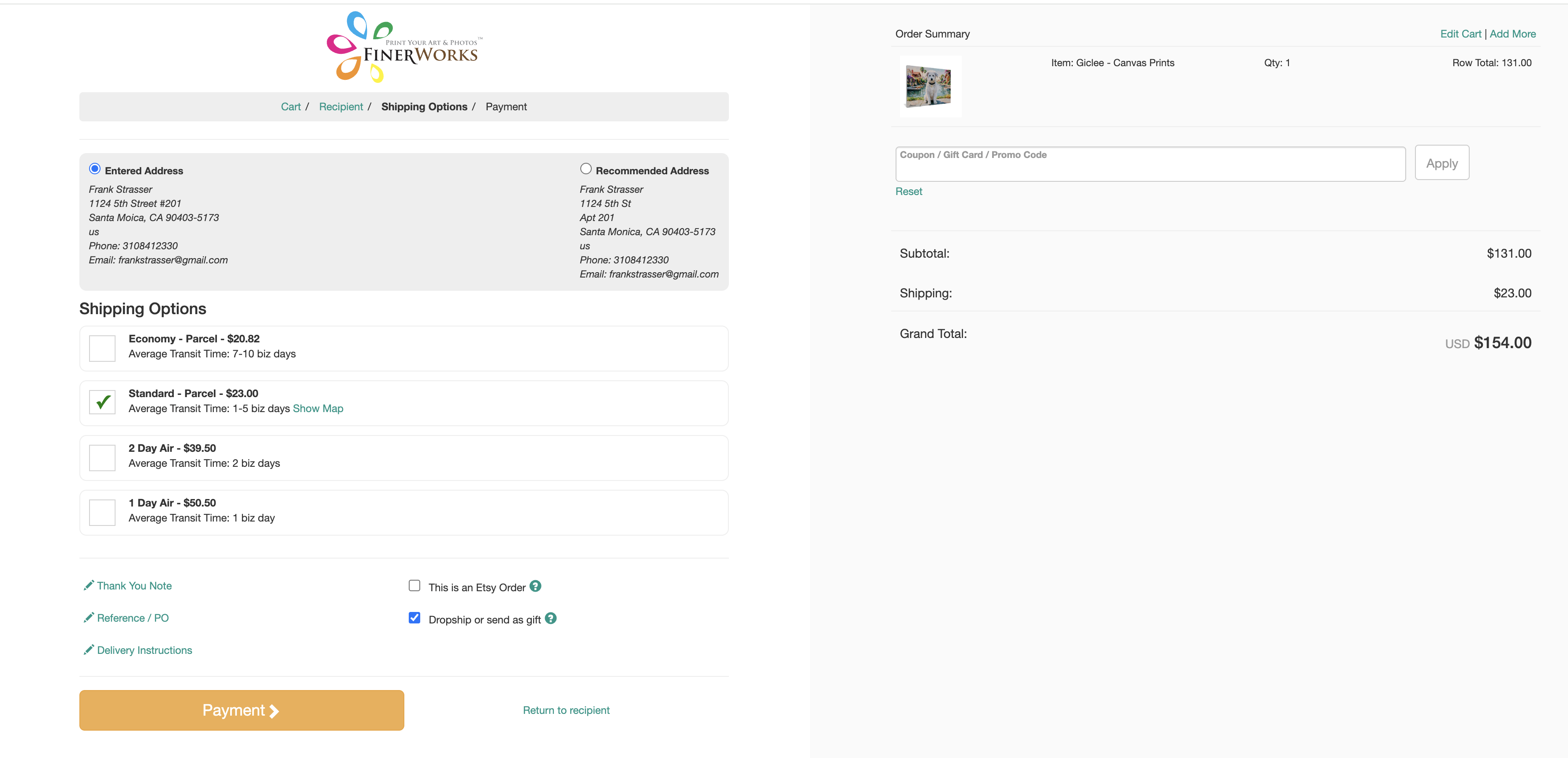The height and width of the screenshot is (758, 1568).
Task: Click the Dropship gift help question icon
Action: [550, 618]
